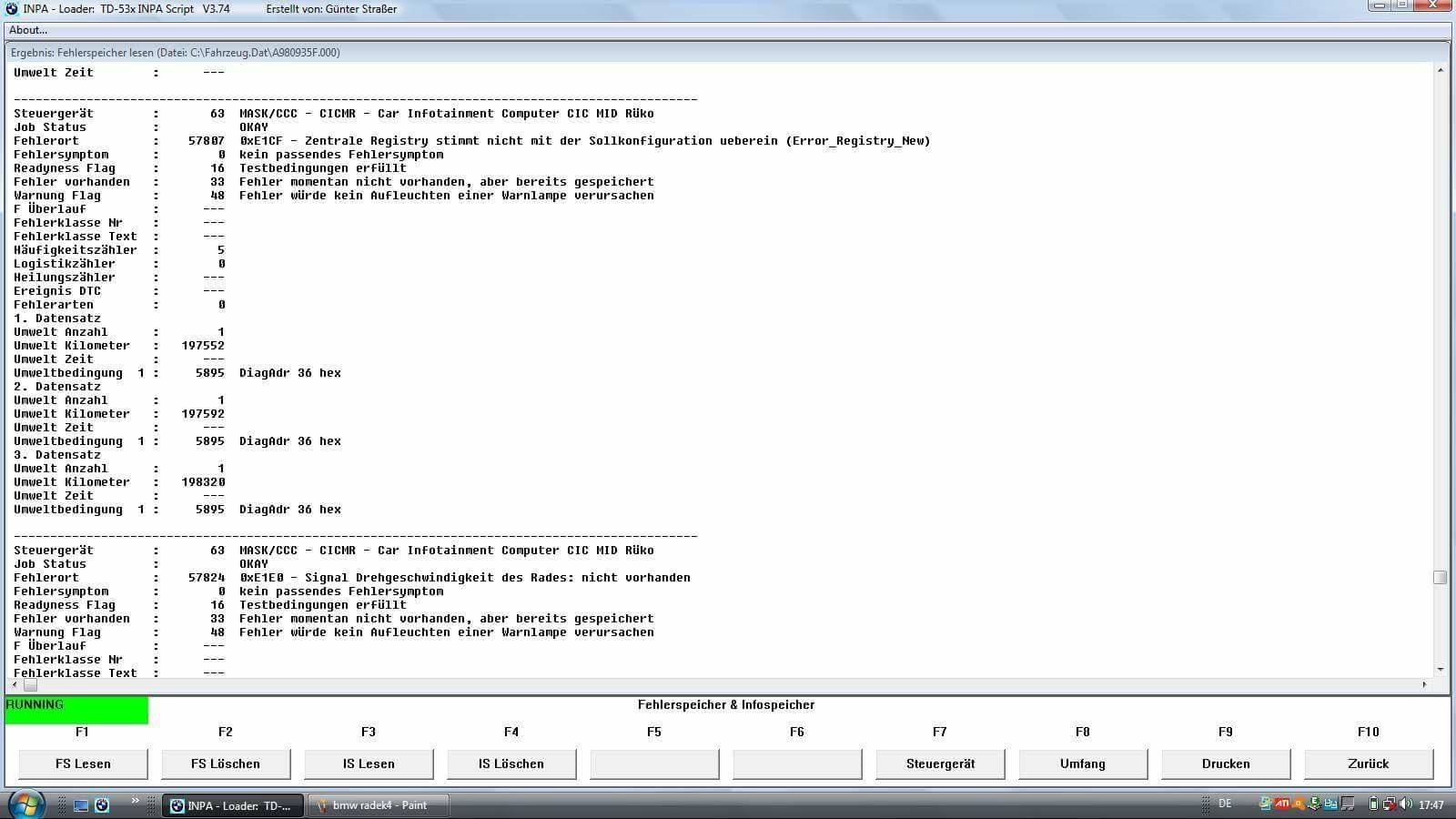The height and width of the screenshot is (819, 1456).
Task: Open the ATI tray icon
Action: click(x=1282, y=804)
